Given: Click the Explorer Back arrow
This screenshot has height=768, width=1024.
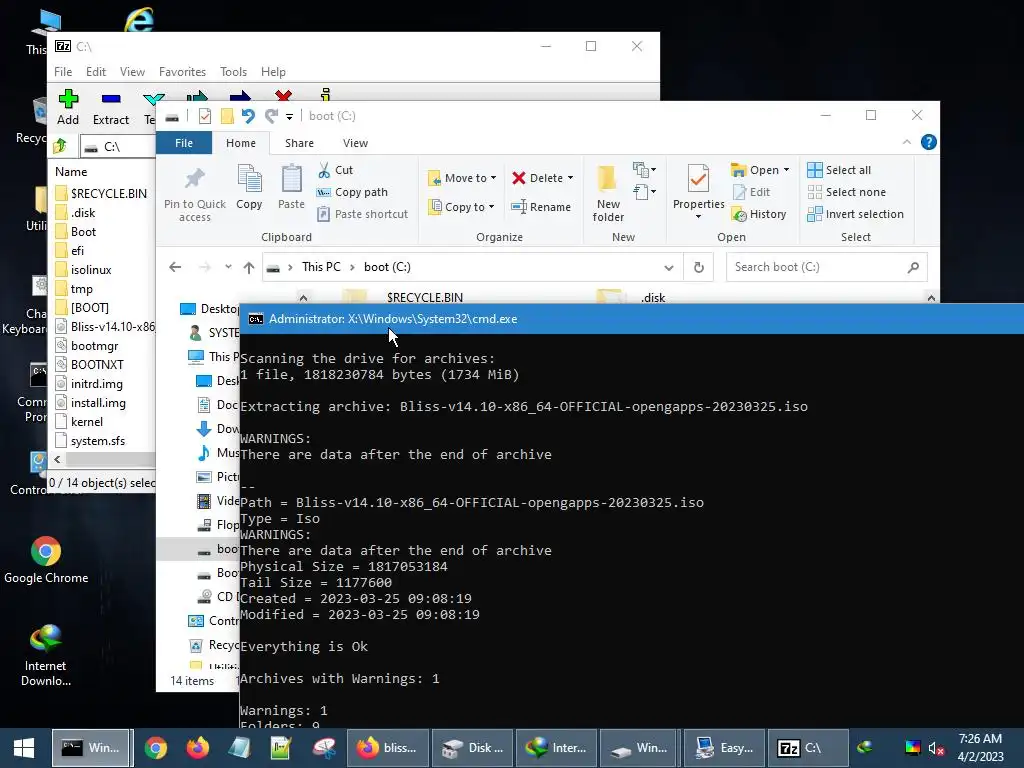Looking at the screenshot, I should (x=175, y=267).
